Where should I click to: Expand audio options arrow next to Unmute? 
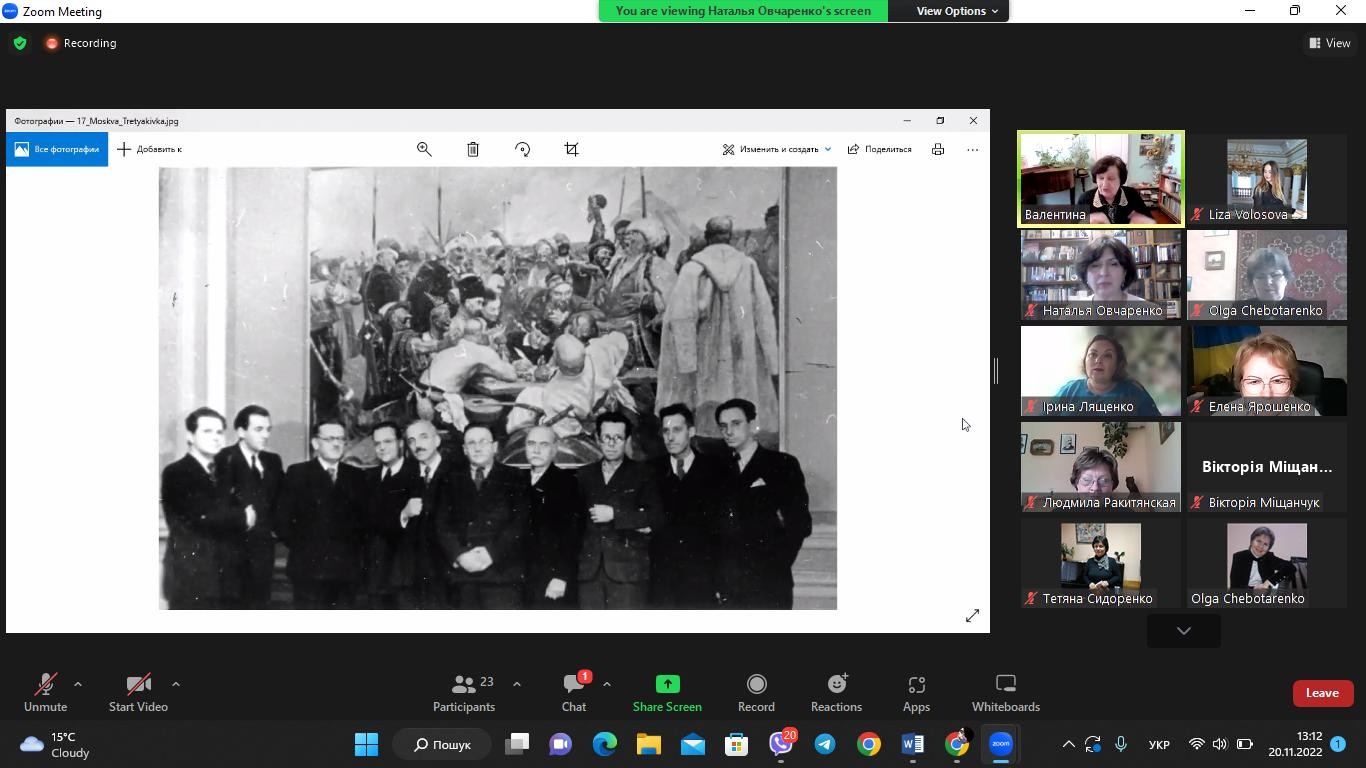tap(78, 684)
